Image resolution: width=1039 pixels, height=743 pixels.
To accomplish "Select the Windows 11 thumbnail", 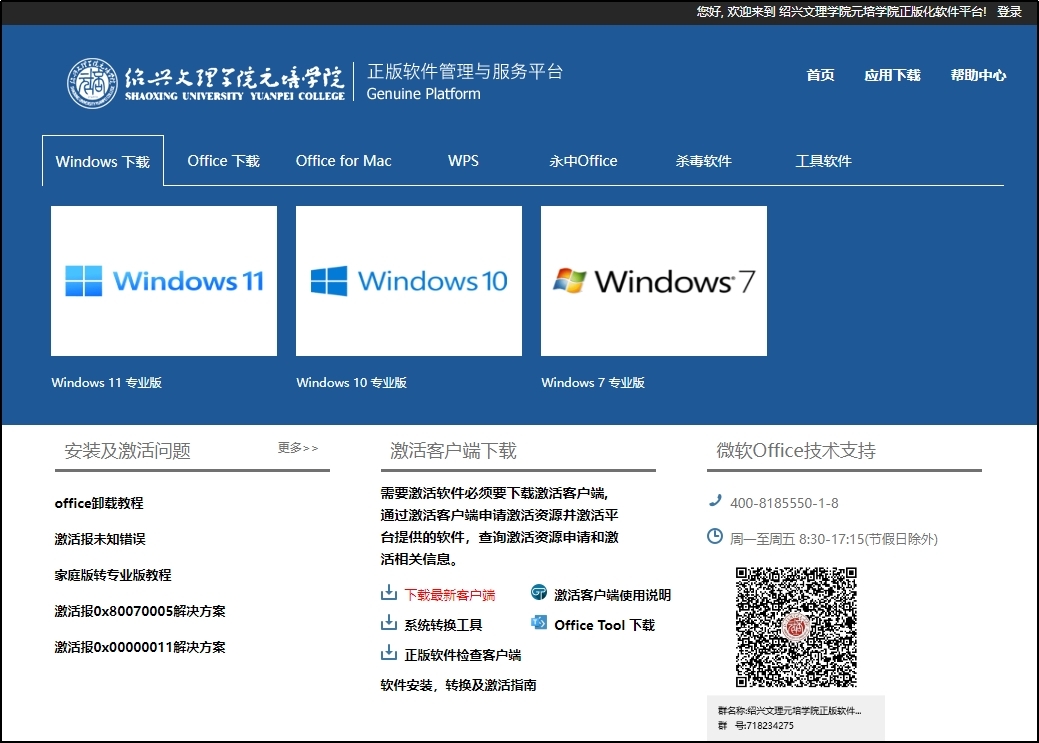I will (164, 281).
